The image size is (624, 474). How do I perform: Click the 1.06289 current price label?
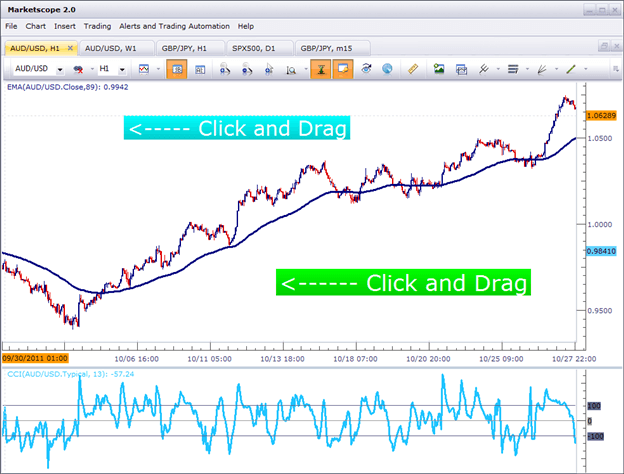point(601,116)
